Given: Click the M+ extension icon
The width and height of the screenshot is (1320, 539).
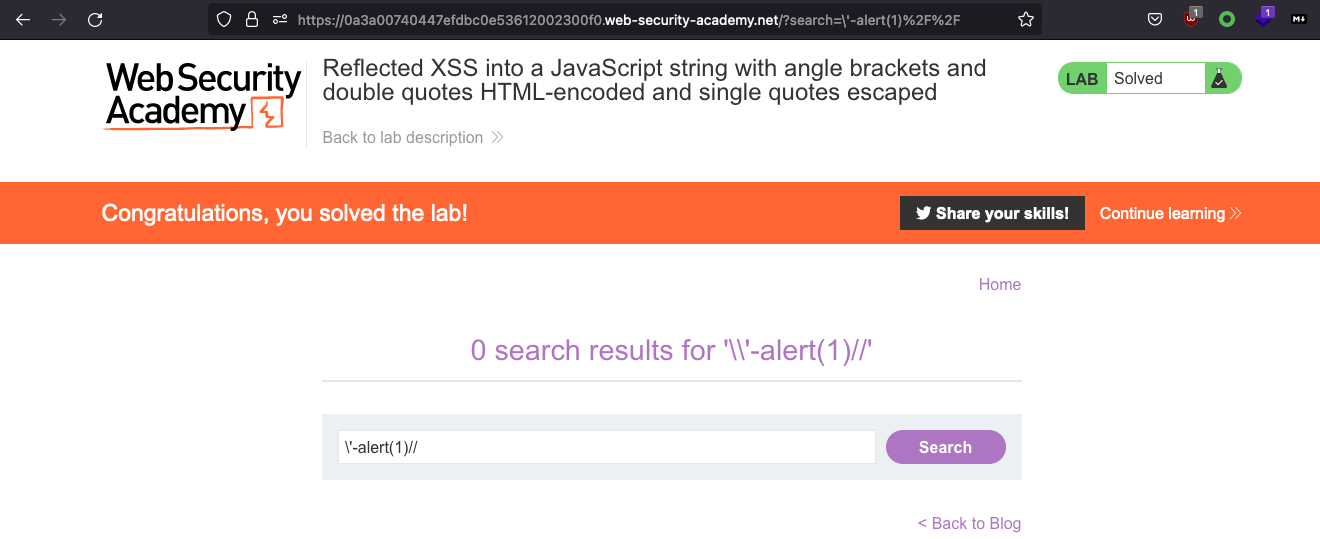Looking at the screenshot, I should point(1299,19).
